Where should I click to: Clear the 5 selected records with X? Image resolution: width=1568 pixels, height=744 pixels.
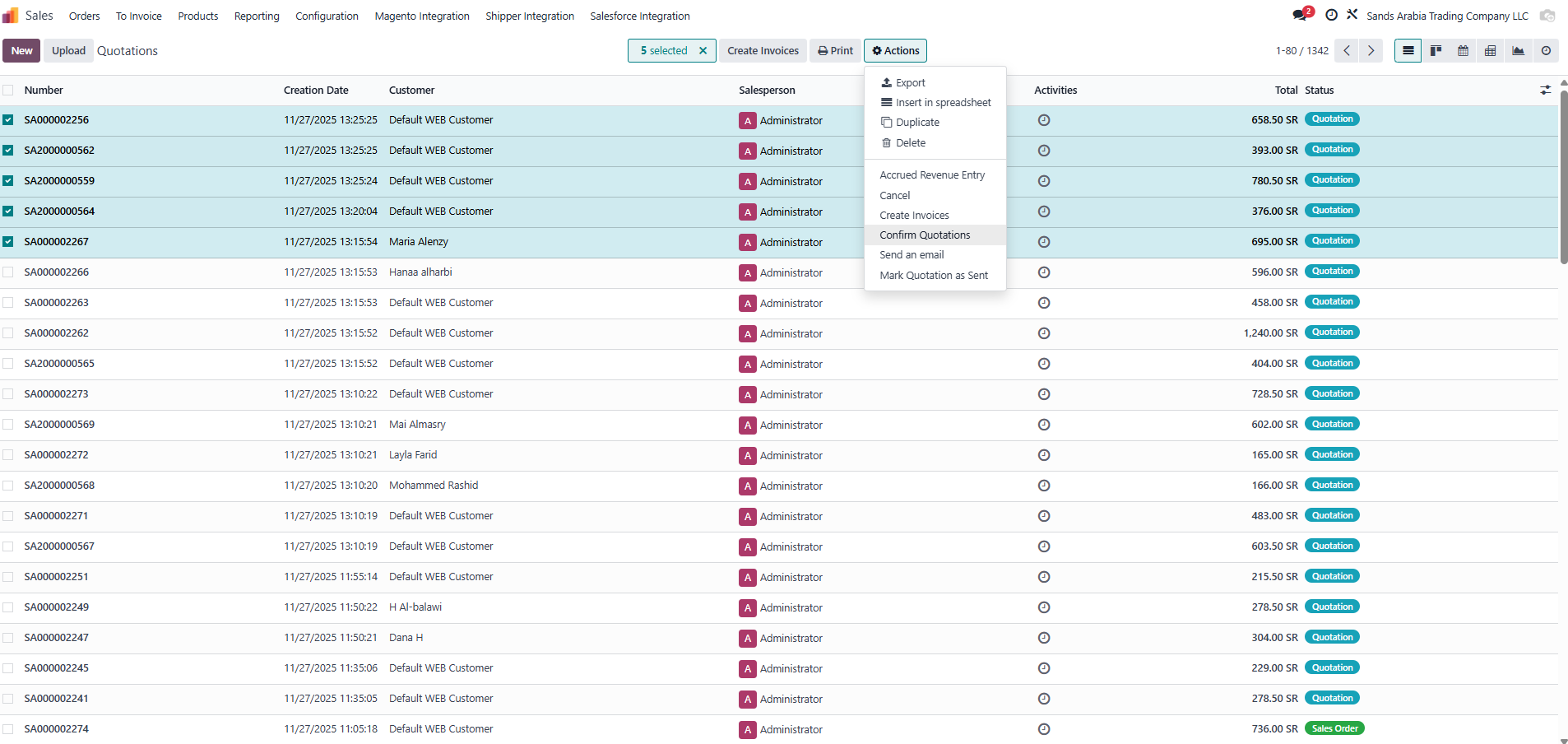(x=703, y=51)
